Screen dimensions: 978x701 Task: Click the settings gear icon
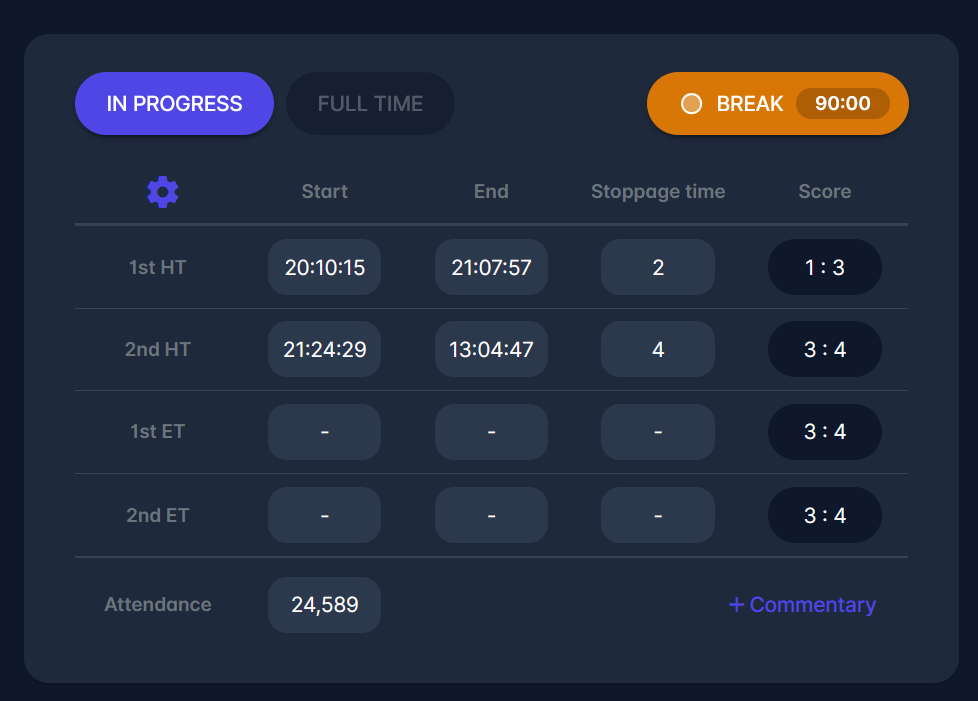pyautogui.click(x=162, y=192)
